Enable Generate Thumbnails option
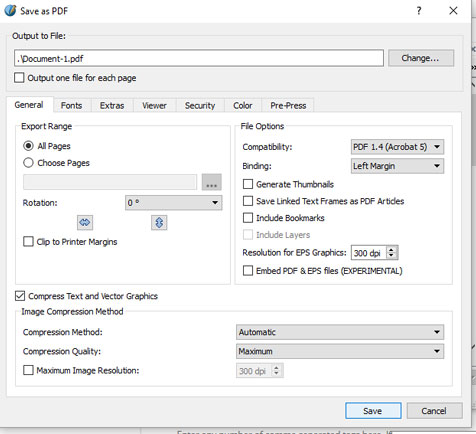 point(248,184)
